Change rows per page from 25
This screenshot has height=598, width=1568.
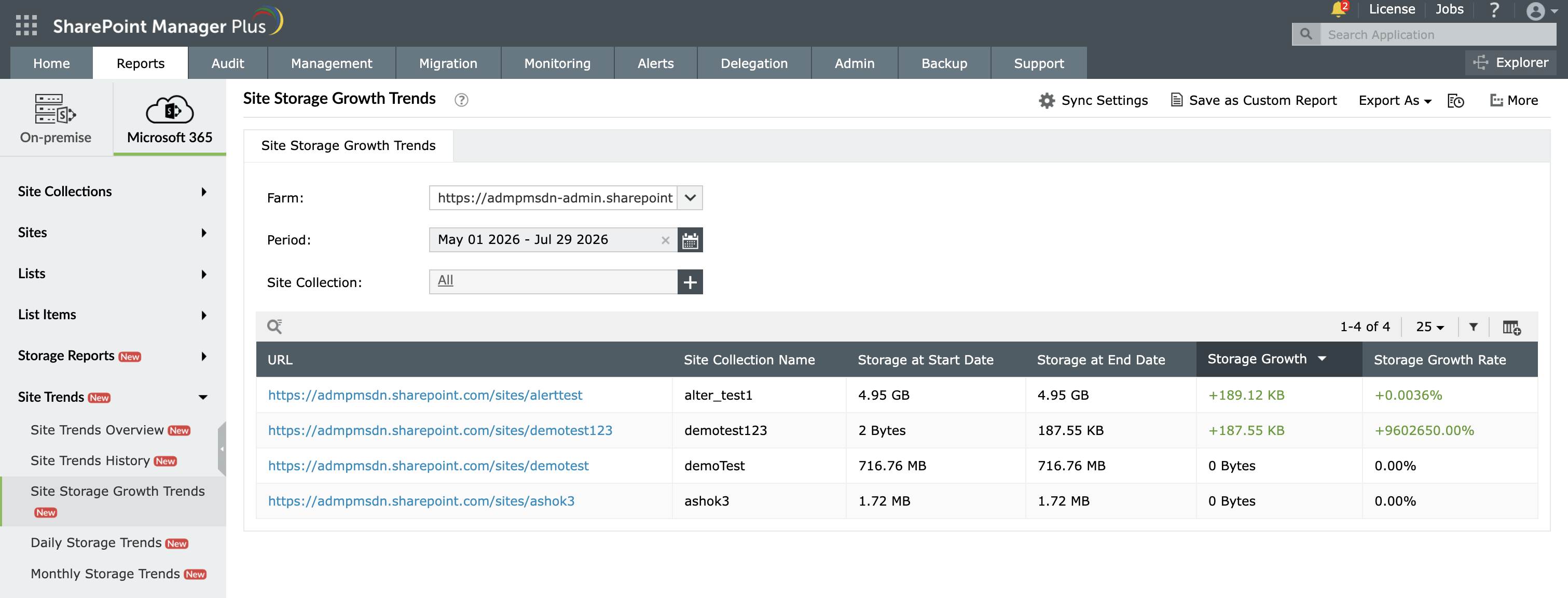pos(1429,327)
